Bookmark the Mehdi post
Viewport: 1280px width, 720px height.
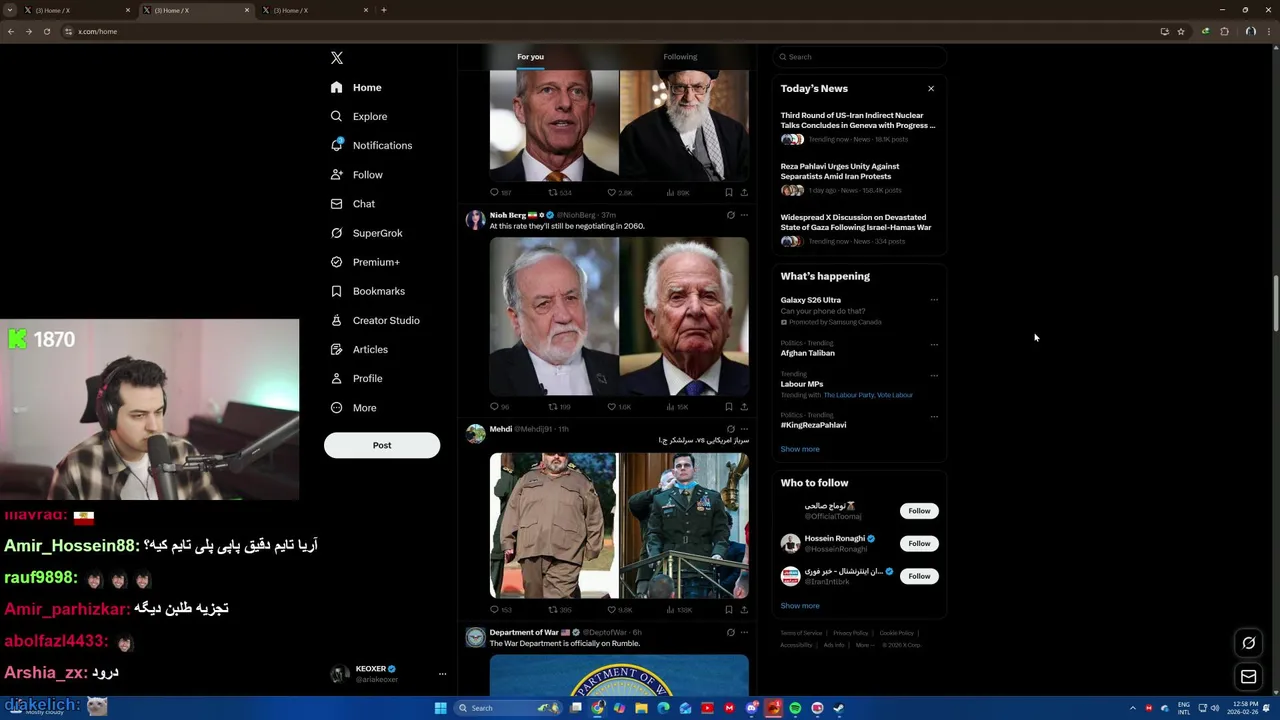(729, 609)
